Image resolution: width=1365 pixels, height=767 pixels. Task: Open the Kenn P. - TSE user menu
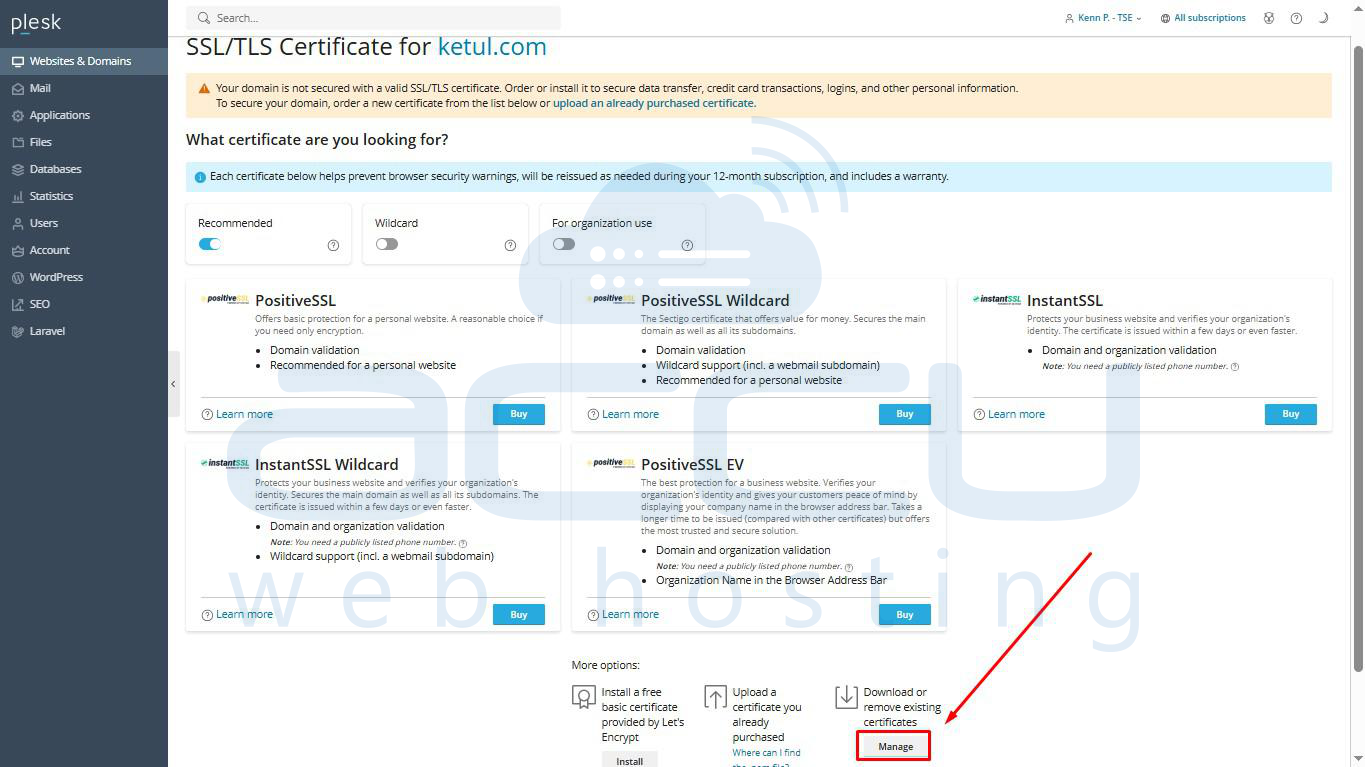pyautogui.click(x=1104, y=18)
